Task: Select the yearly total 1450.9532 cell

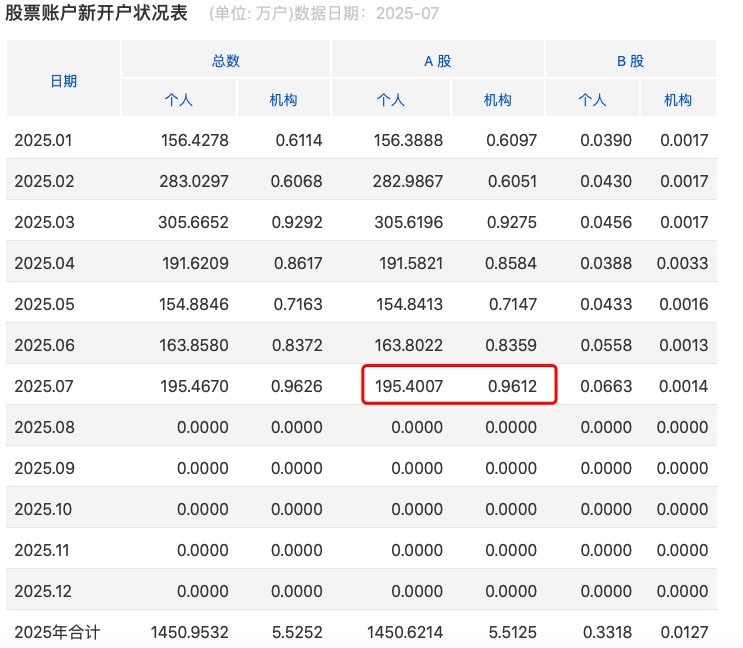Action: point(190,632)
